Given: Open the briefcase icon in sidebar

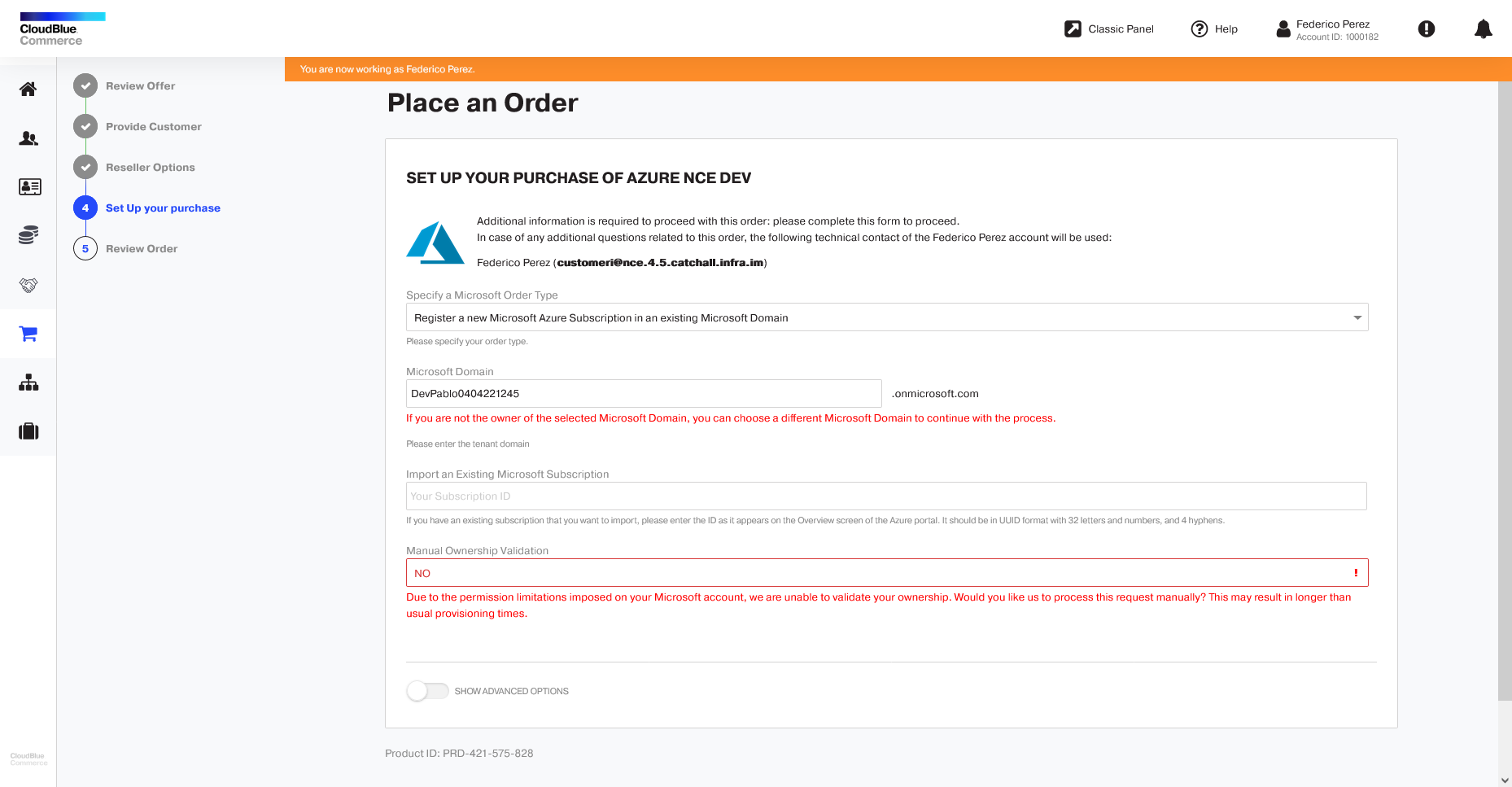Looking at the screenshot, I should pos(28,431).
